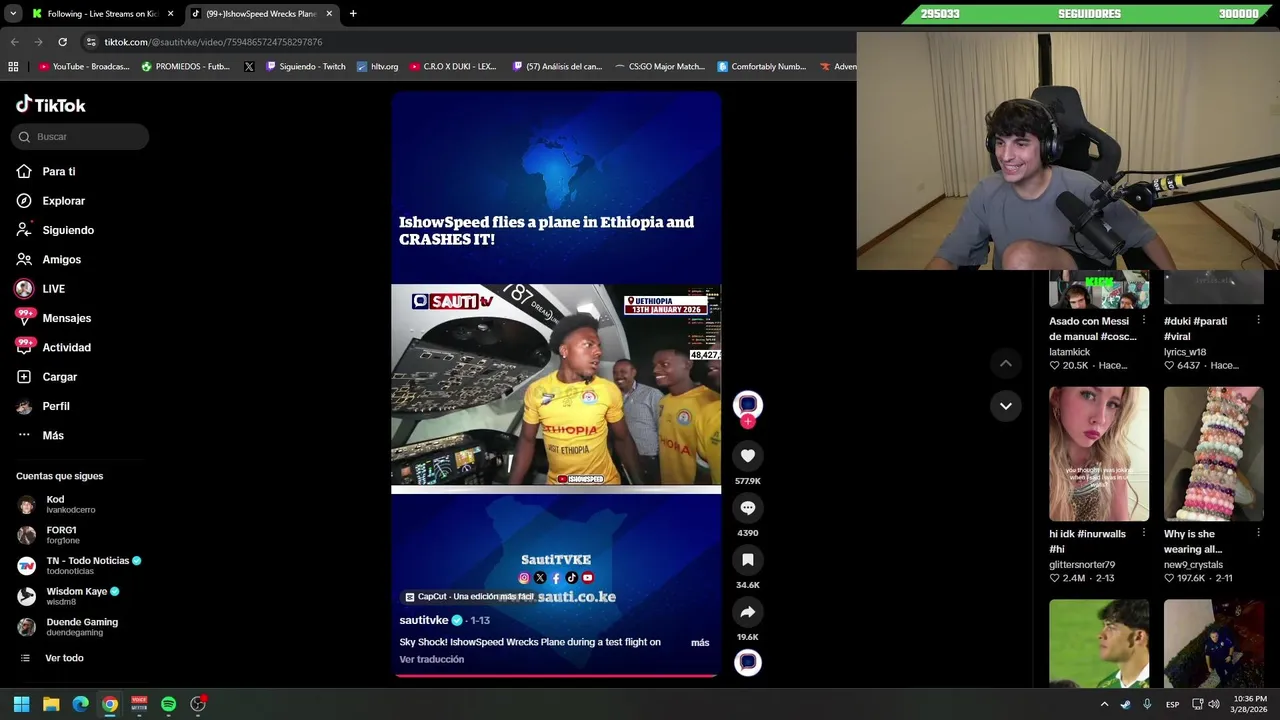Open the hltv.org bookmark

(377, 67)
